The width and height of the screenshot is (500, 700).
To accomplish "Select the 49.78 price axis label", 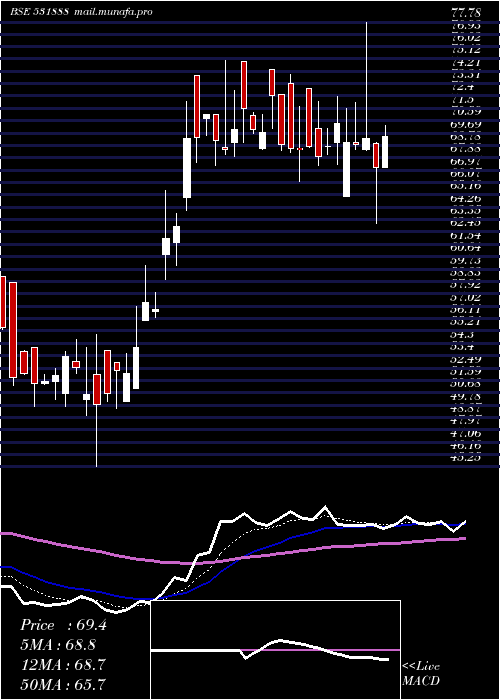I will pos(466,396).
